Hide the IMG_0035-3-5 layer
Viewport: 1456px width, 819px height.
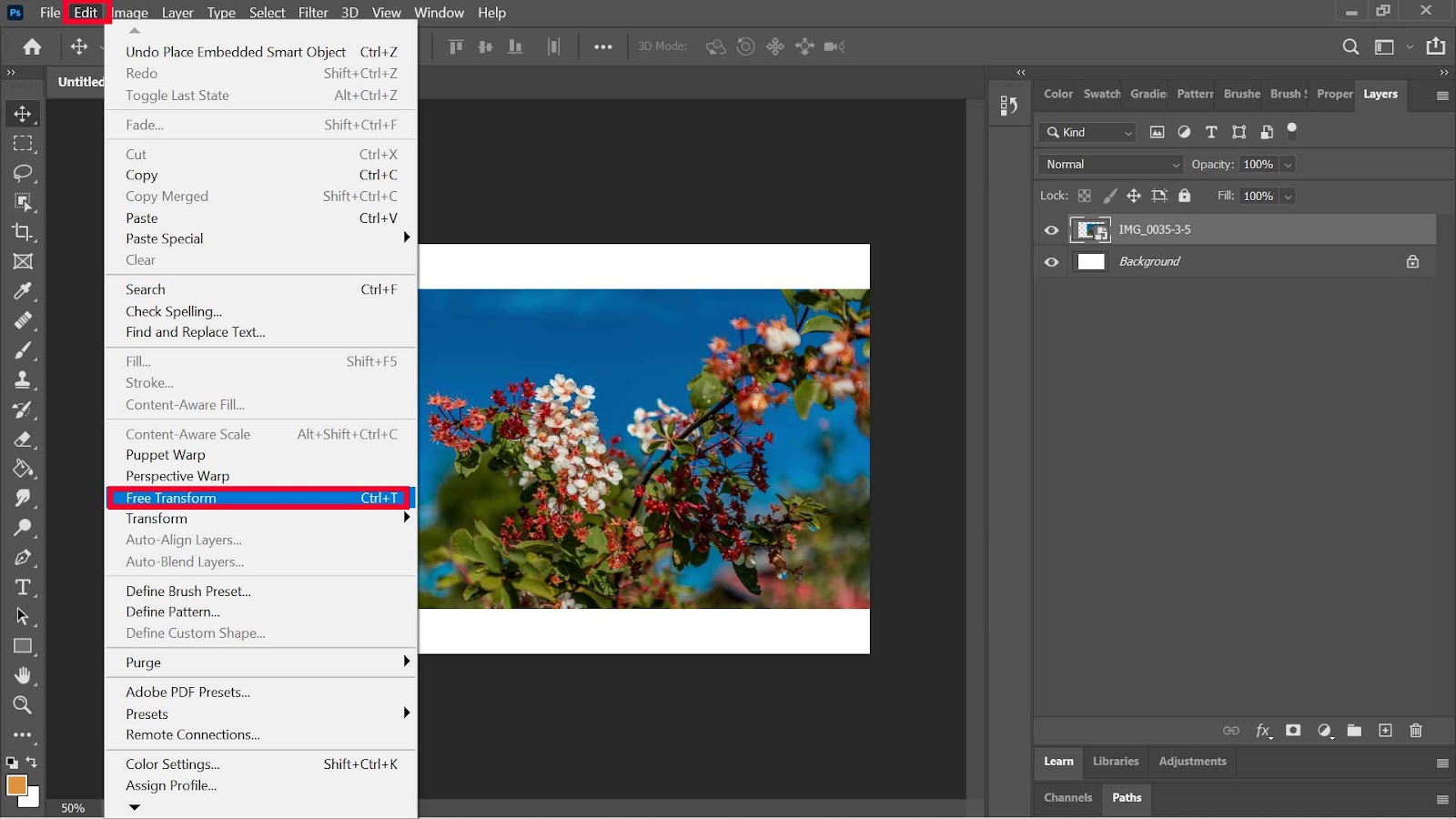[x=1051, y=230]
